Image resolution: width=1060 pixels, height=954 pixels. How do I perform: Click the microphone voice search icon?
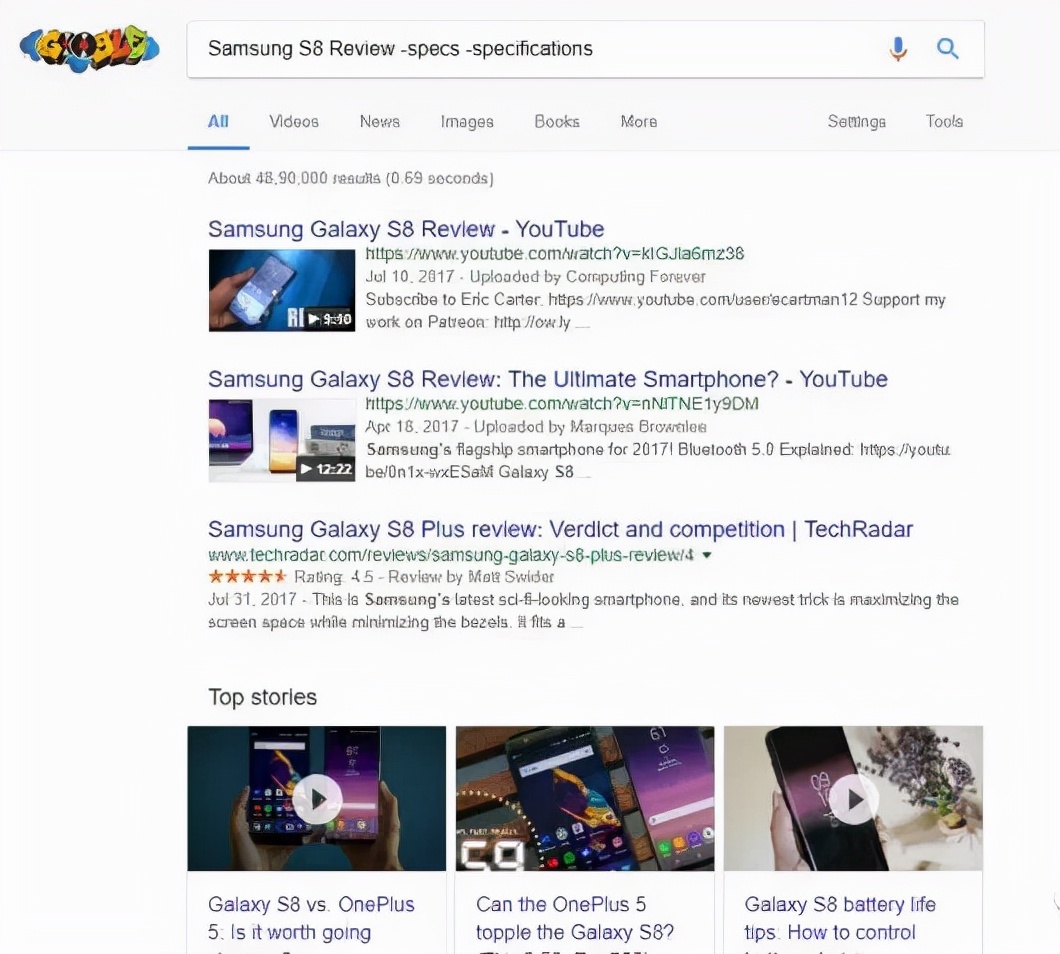coord(898,49)
